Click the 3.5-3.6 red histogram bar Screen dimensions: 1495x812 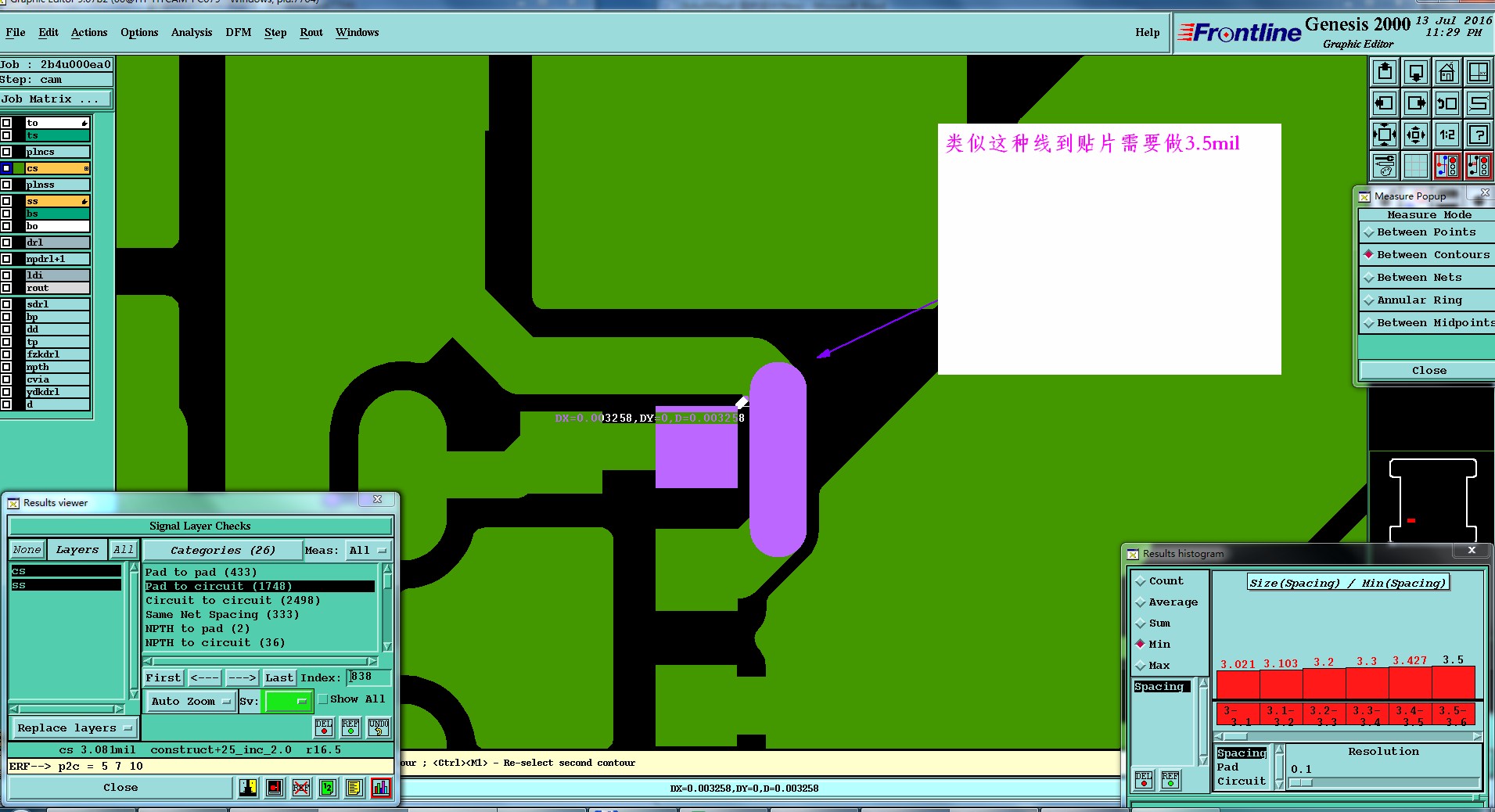1454,682
